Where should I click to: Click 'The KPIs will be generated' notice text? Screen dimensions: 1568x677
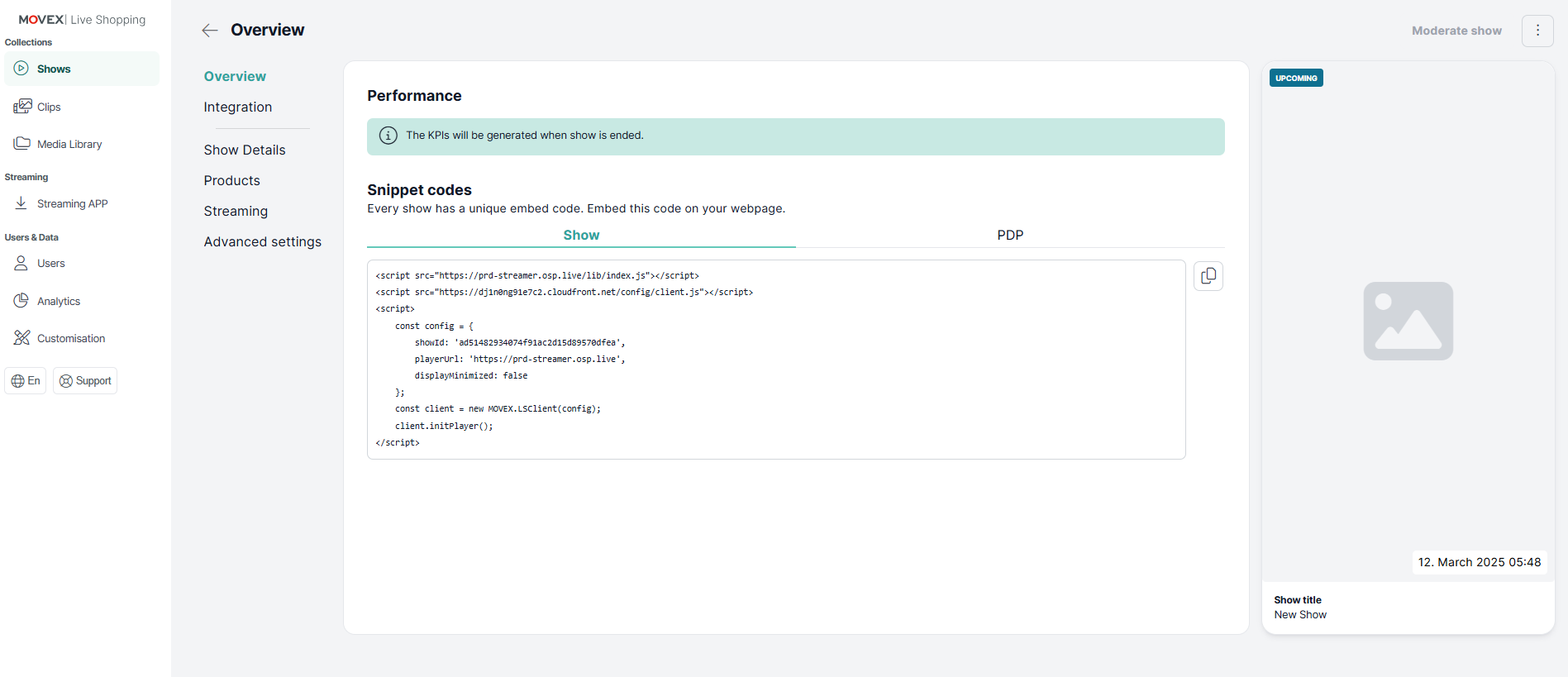tap(525, 136)
